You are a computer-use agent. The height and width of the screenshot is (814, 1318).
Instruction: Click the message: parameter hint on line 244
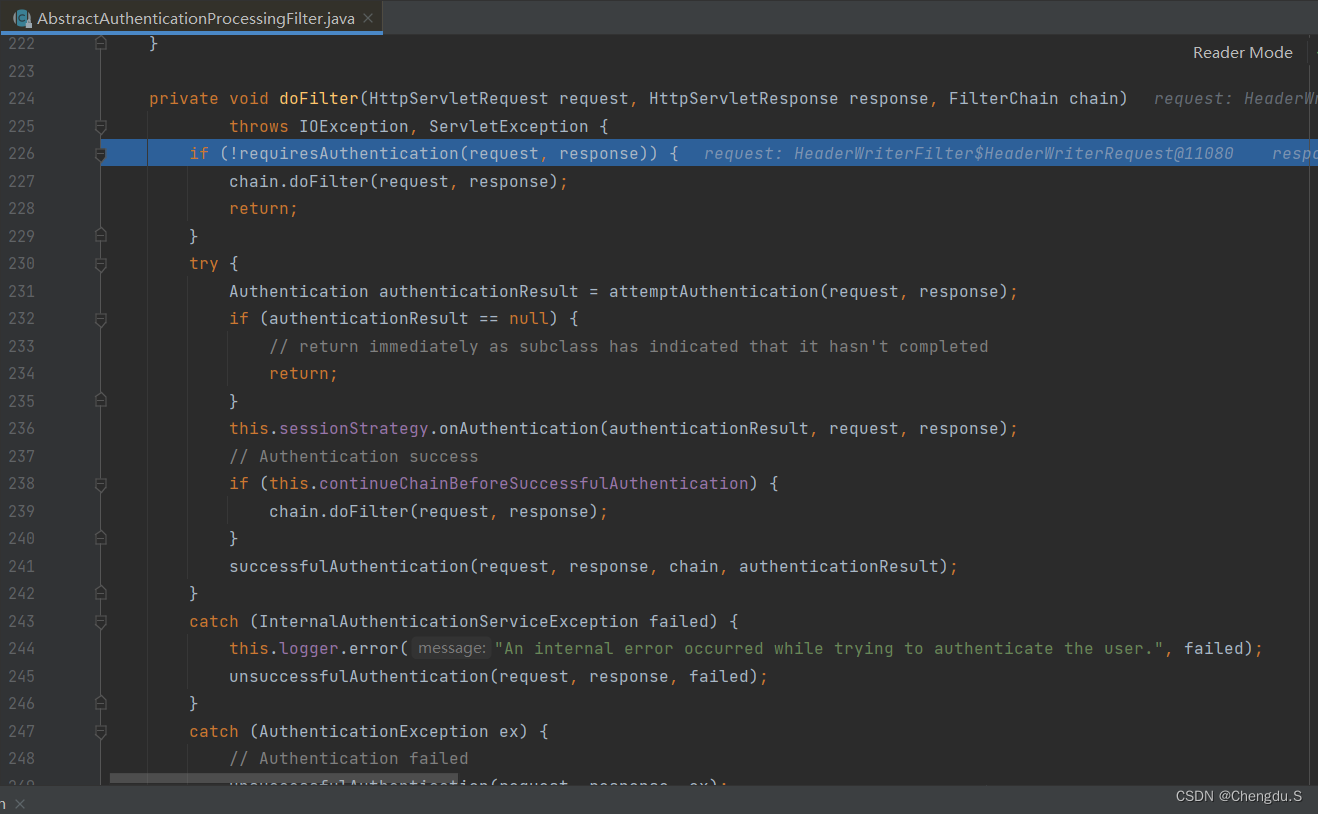coord(452,648)
